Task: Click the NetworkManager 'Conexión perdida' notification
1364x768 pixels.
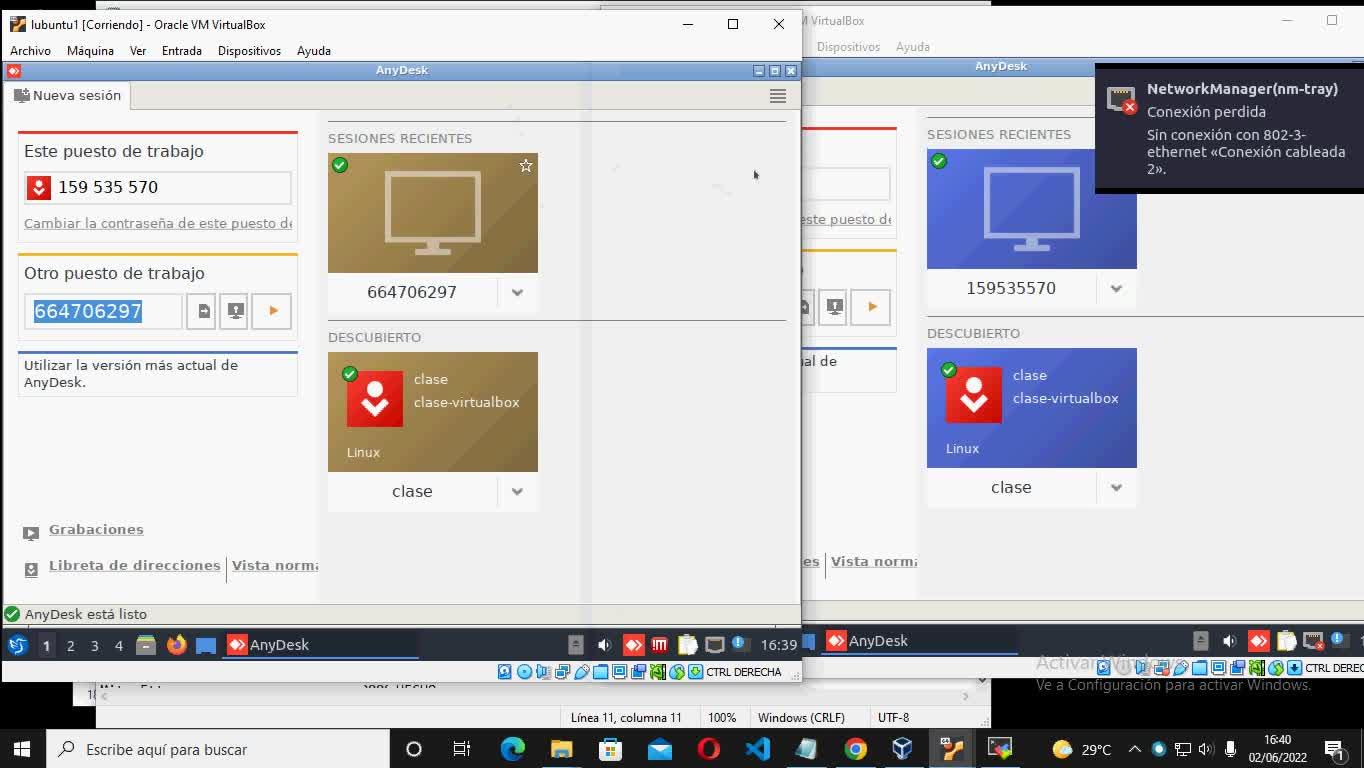Action: [x=1230, y=128]
